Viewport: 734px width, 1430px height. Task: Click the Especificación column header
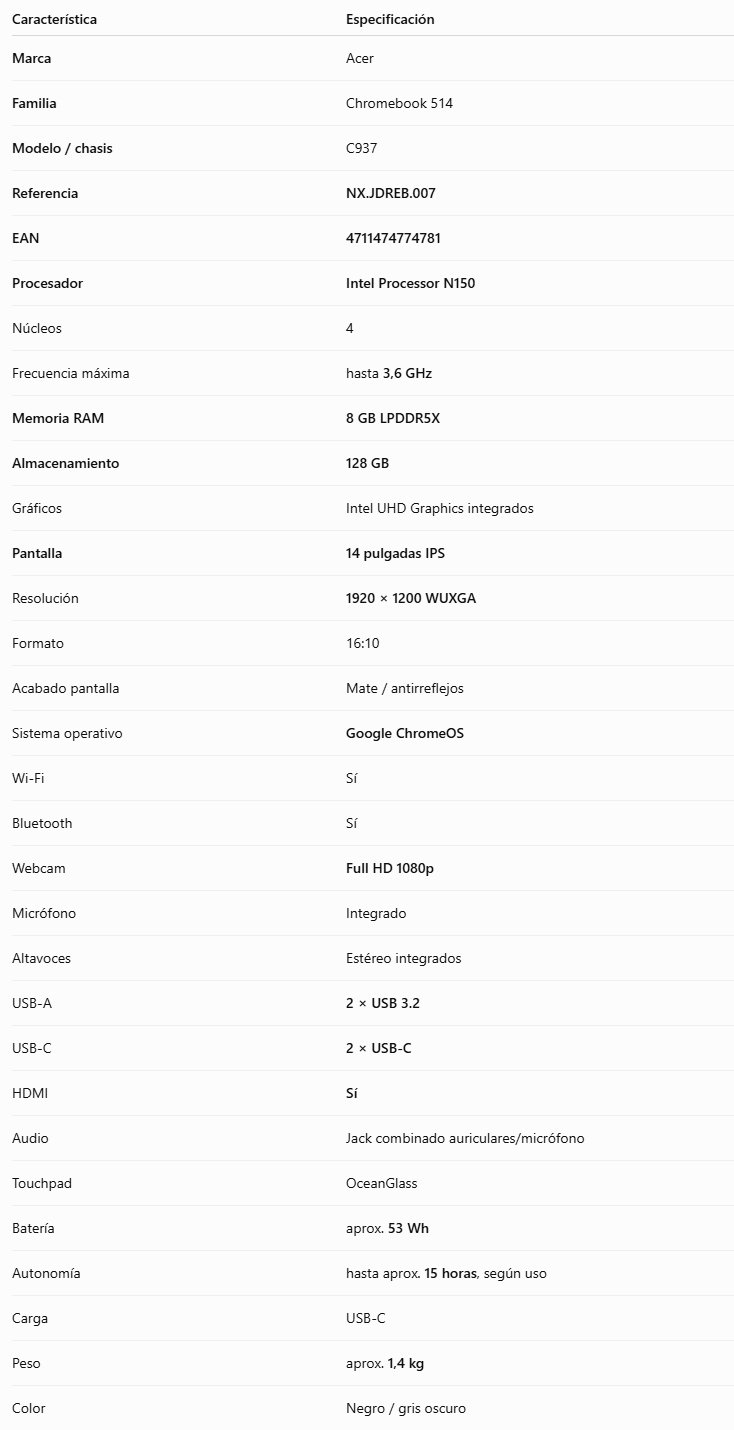pyautogui.click(x=390, y=19)
